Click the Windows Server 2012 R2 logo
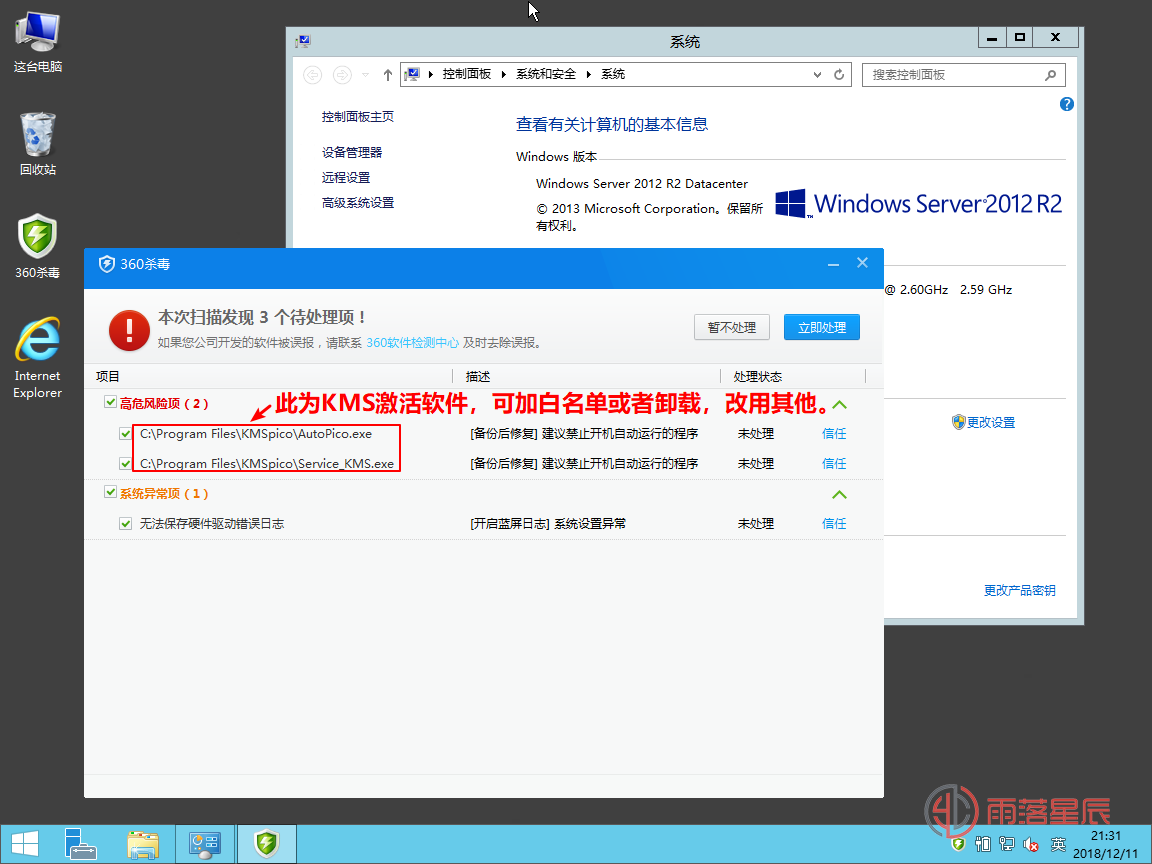Viewport: 1152px width, 864px height. (918, 204)
